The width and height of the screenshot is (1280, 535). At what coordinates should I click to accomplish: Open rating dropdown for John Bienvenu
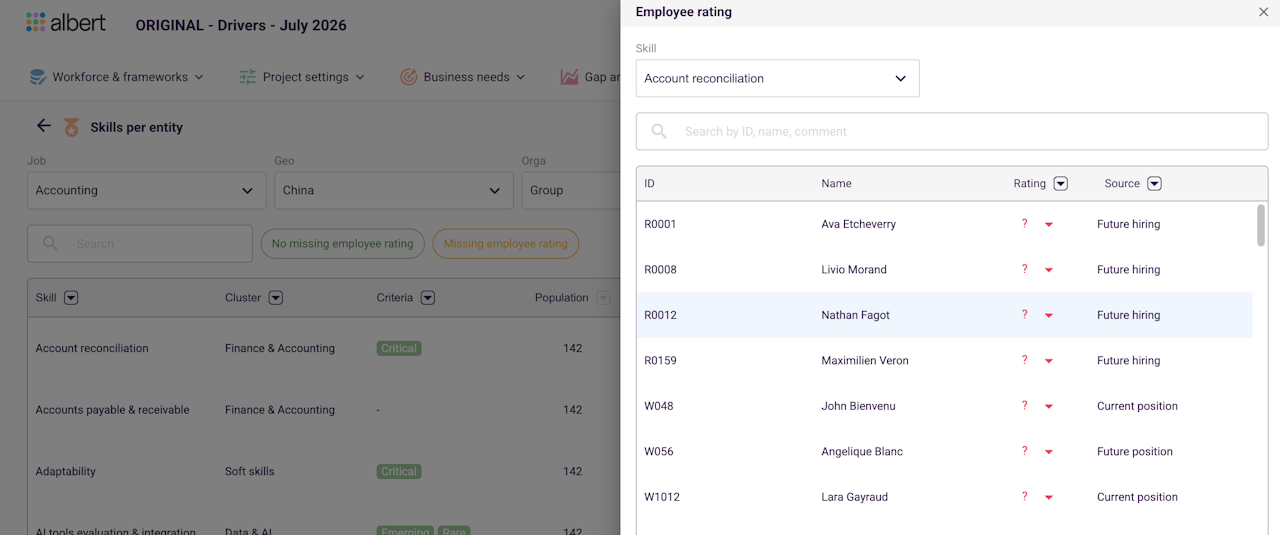[x=1049, y=407]
